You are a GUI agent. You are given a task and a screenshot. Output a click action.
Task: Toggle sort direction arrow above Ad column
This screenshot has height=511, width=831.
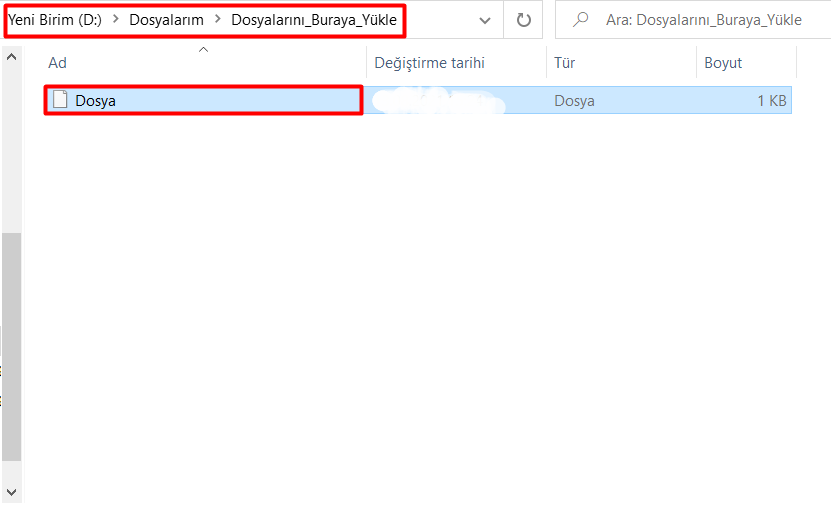coord(204,49)
